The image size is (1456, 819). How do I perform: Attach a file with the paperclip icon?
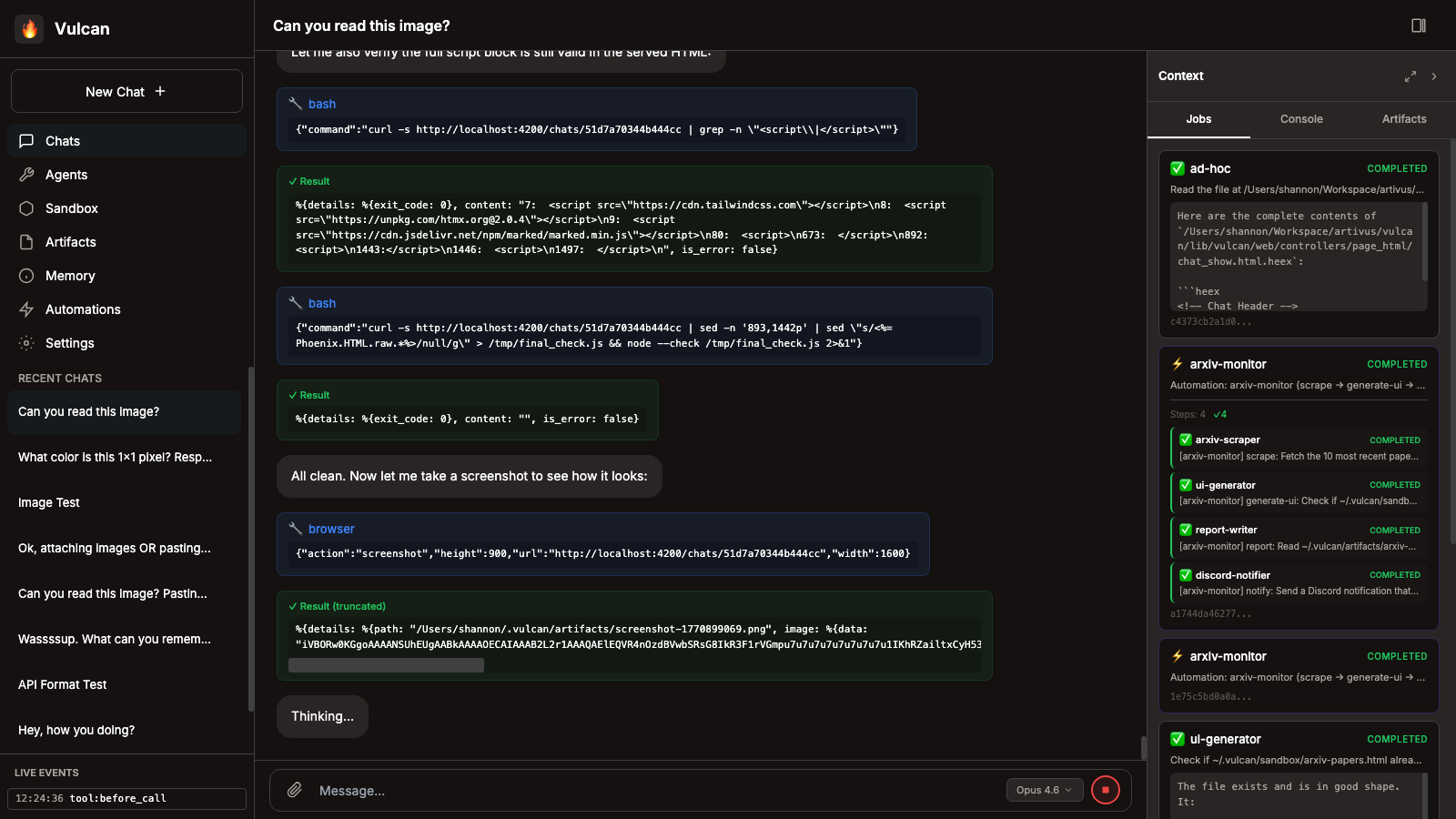click(295, 790)
